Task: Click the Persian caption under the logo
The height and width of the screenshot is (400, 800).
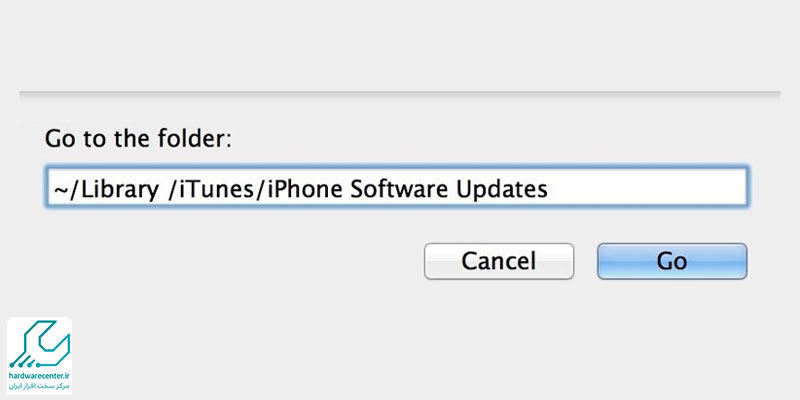Action: [39, 385]
